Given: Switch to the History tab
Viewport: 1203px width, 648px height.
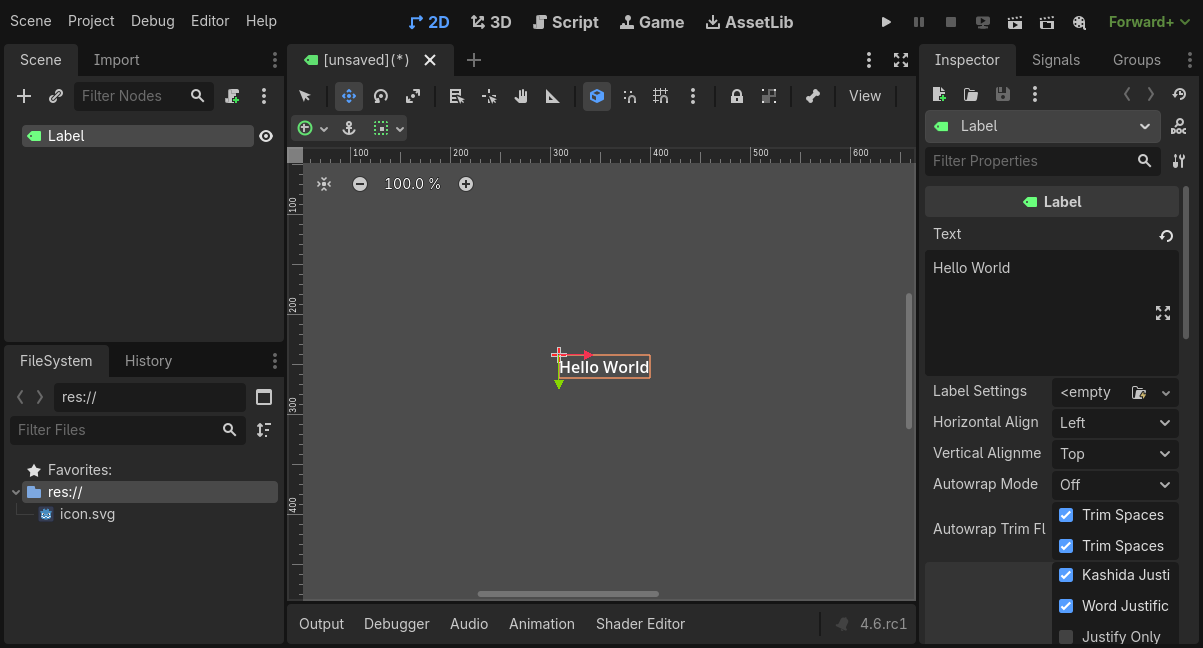Looking at the screenshot, I should (148, 360).
